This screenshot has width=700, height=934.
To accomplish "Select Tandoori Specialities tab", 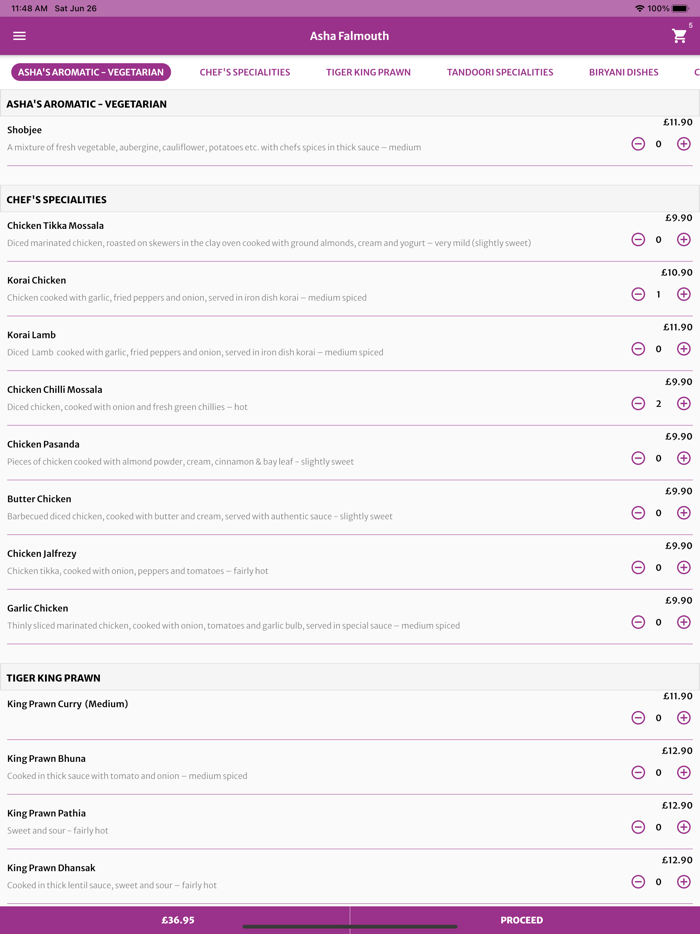I will point(500,72).
